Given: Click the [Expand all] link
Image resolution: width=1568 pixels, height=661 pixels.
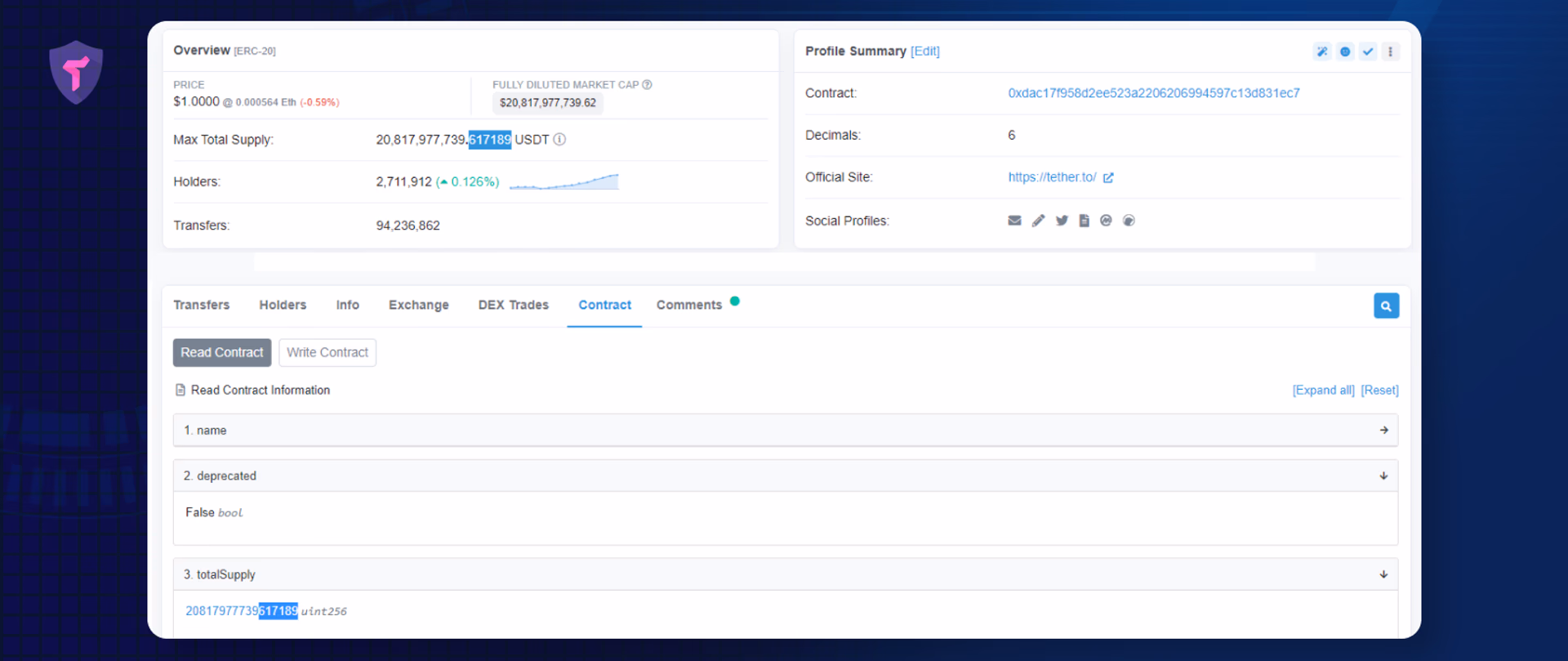Looking at the screenshot, I should pyautogui.click(x=1323, y=391).
